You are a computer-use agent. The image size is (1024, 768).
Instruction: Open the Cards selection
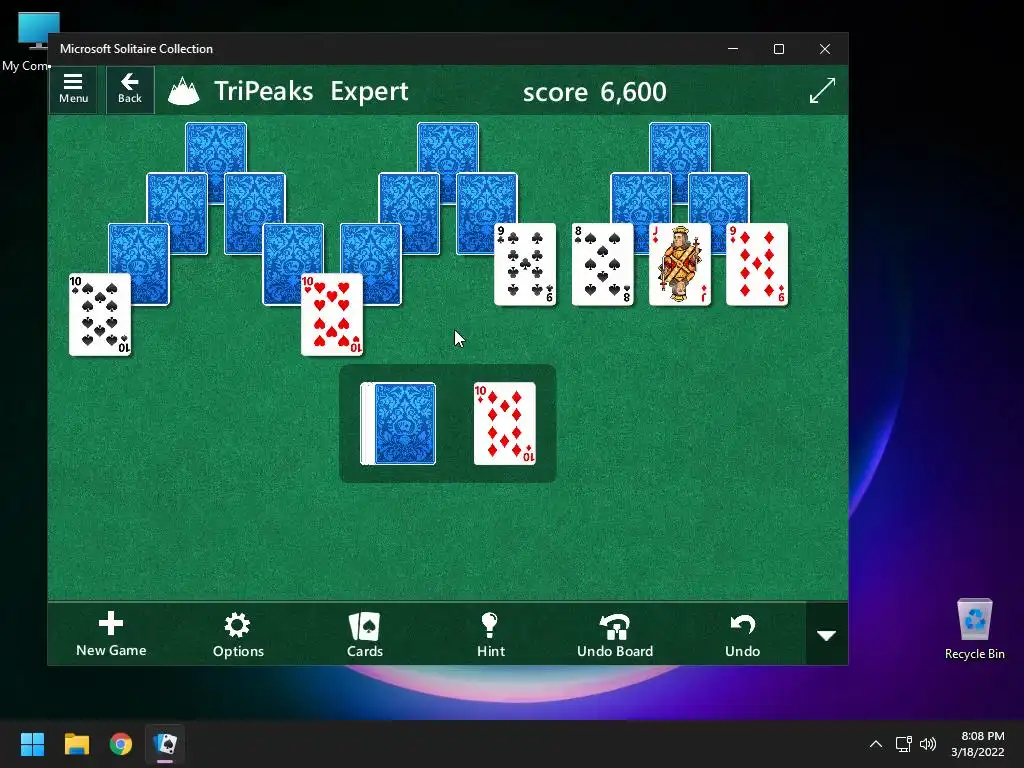click(364, 634)
